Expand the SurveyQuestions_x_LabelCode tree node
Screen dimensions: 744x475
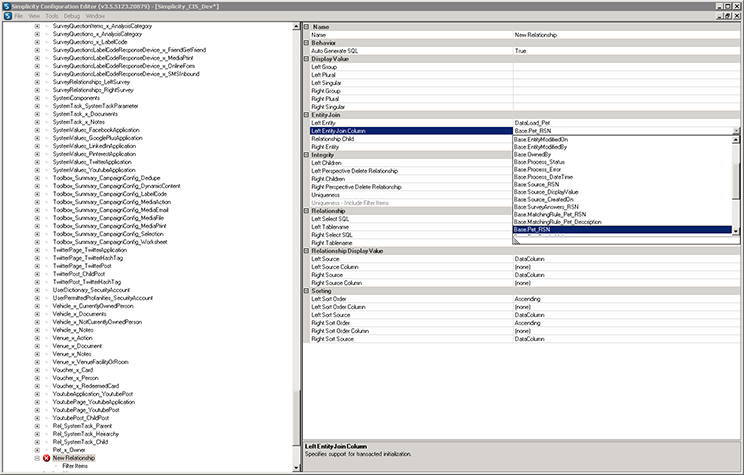pyautogui.click(x=37, y=42)
